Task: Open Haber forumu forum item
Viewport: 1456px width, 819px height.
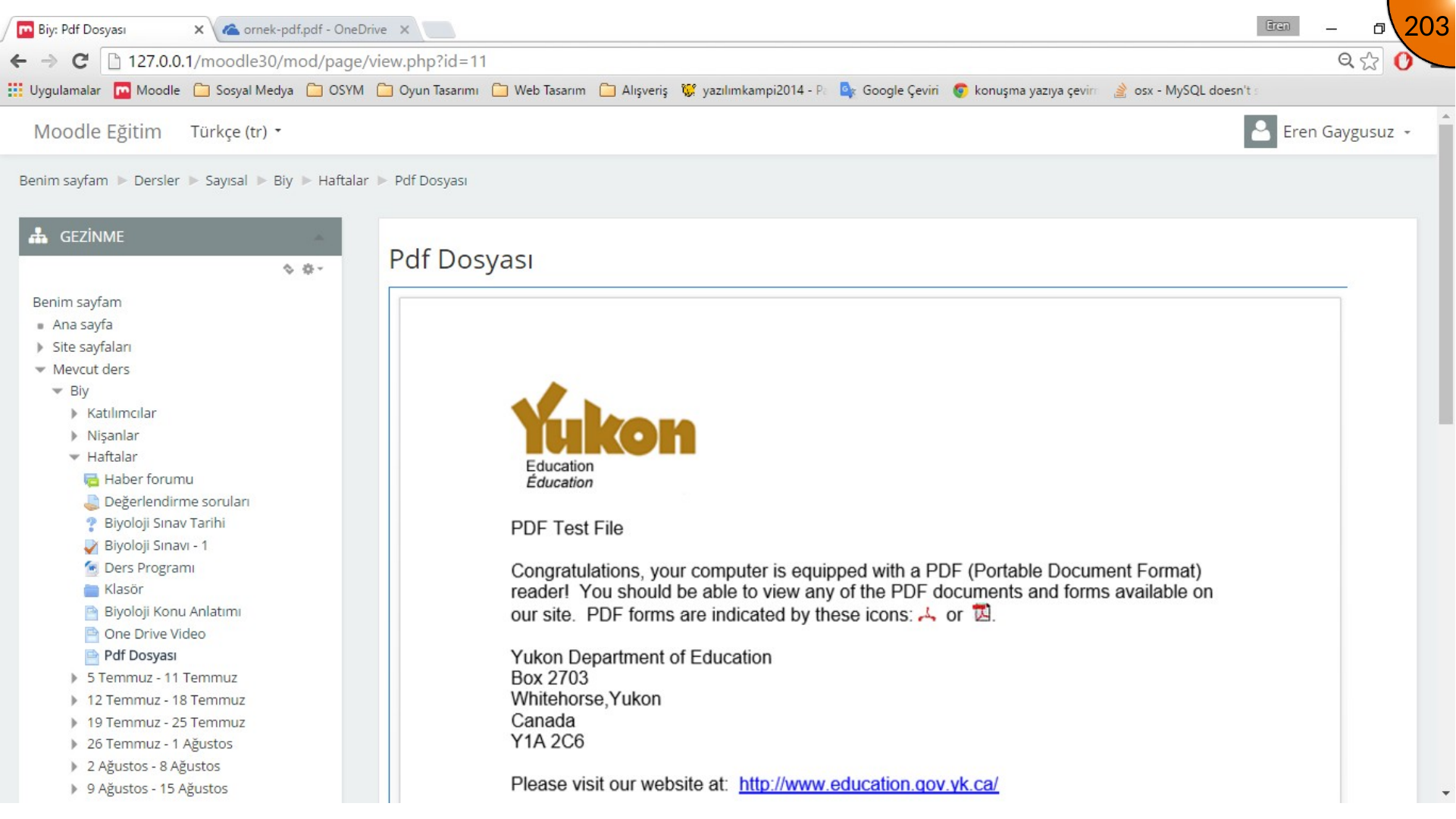Action: click(x=149, y=479)
